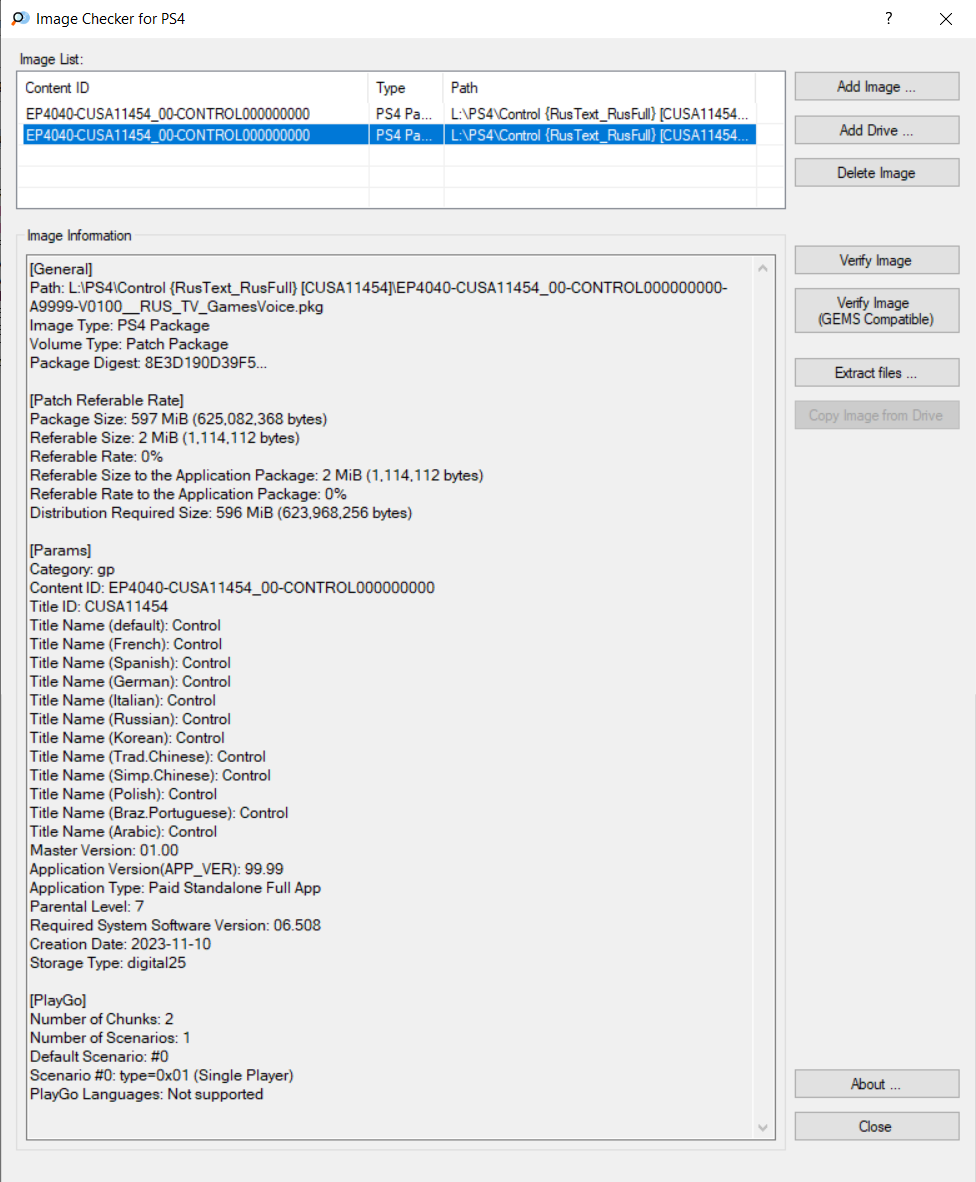The height and width of the screenshot is (1182, 976).
Task: Click the Creation Date: 2023-11-10 line
Action: pyautogui.click(x=121, y=944)
